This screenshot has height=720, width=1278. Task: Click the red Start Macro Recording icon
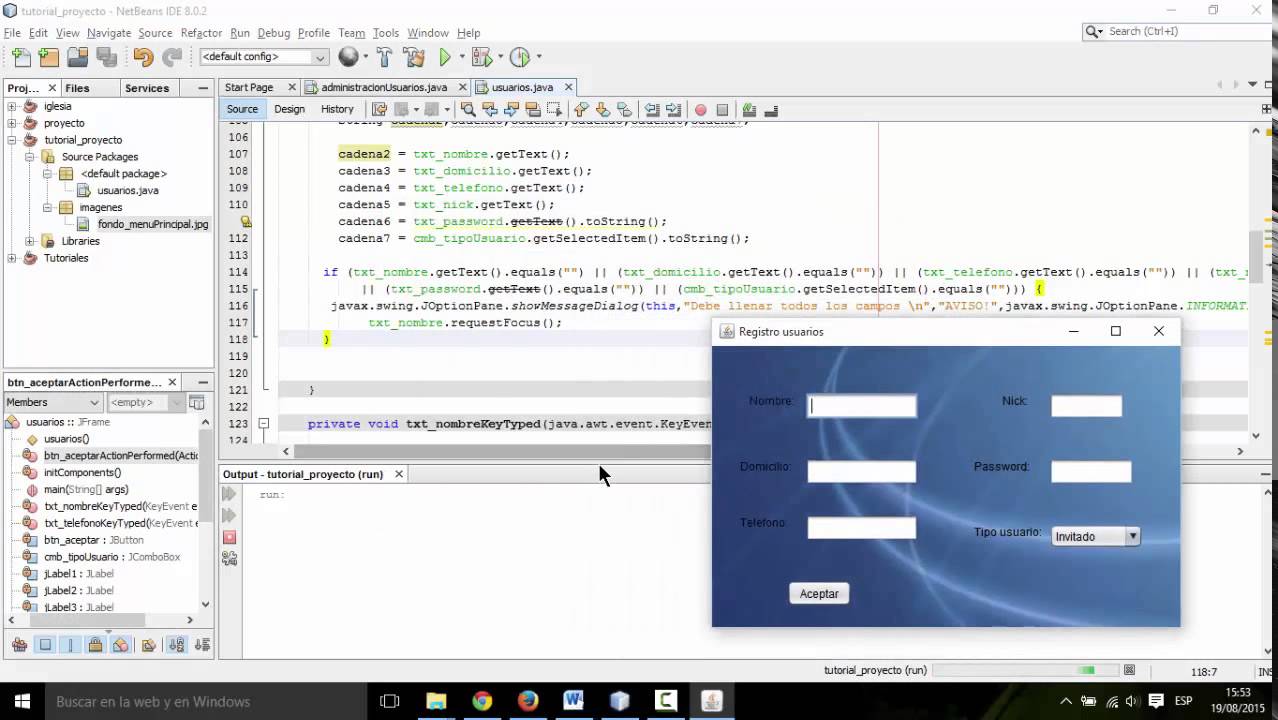[700, 109]
